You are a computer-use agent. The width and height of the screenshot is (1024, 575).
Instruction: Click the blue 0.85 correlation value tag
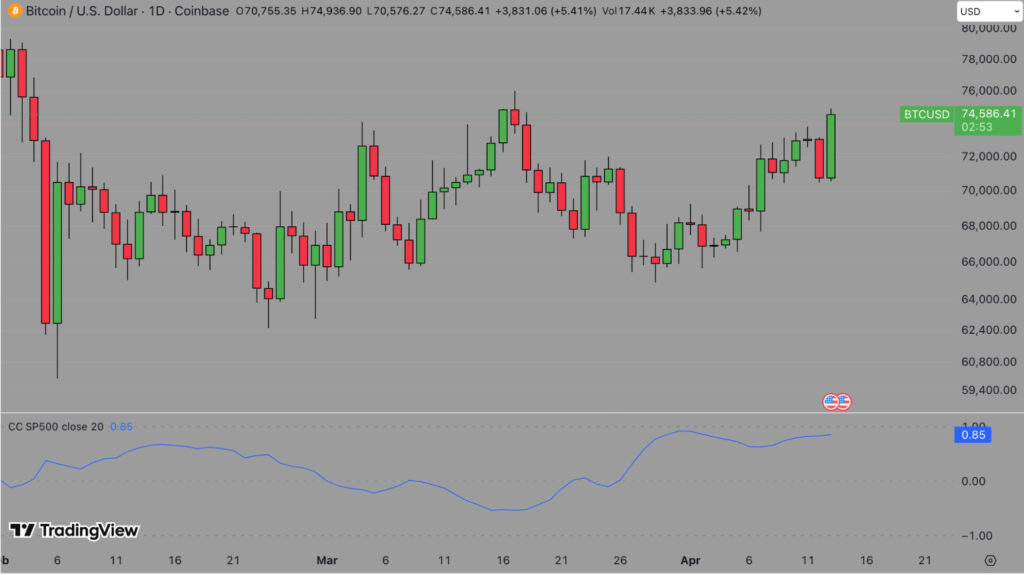click(x=974, y=435)
